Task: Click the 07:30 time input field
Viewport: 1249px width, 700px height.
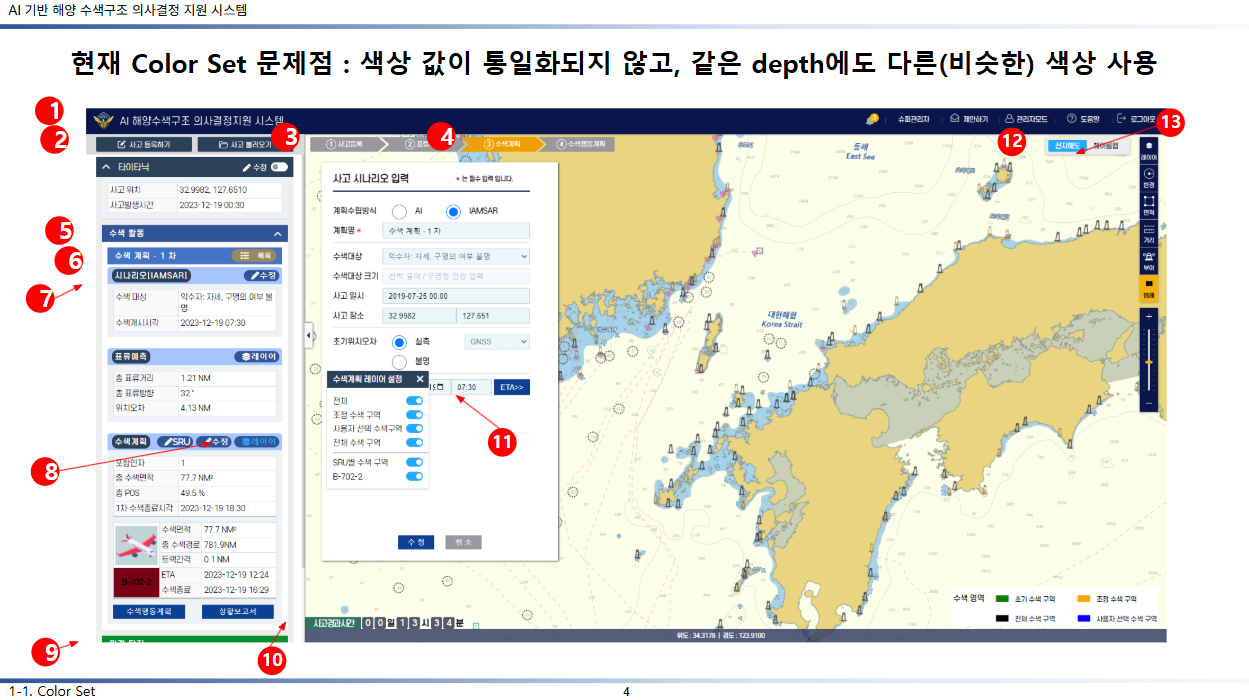Action: (x=471, y=387)
